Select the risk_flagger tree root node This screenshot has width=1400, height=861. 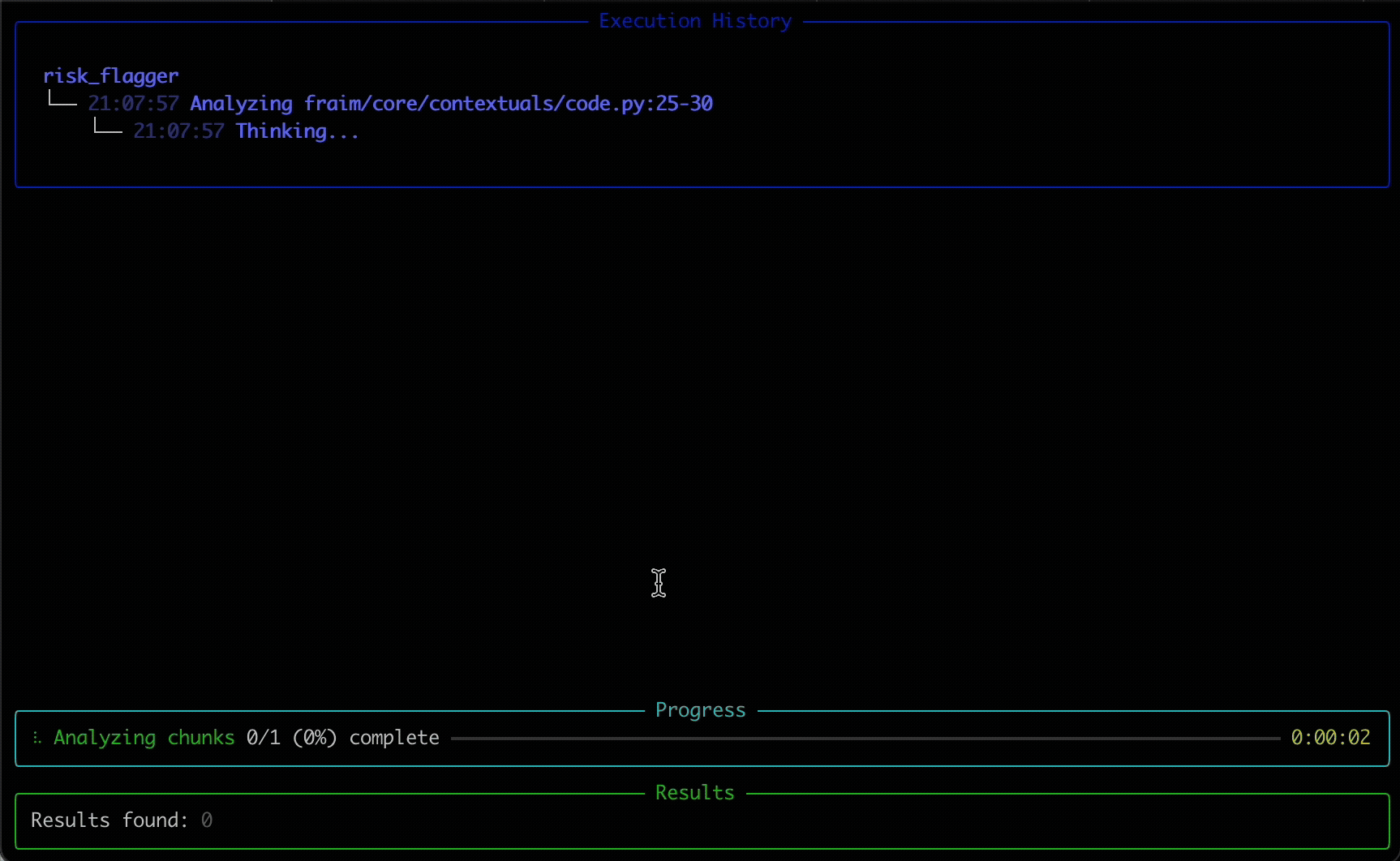110,76
